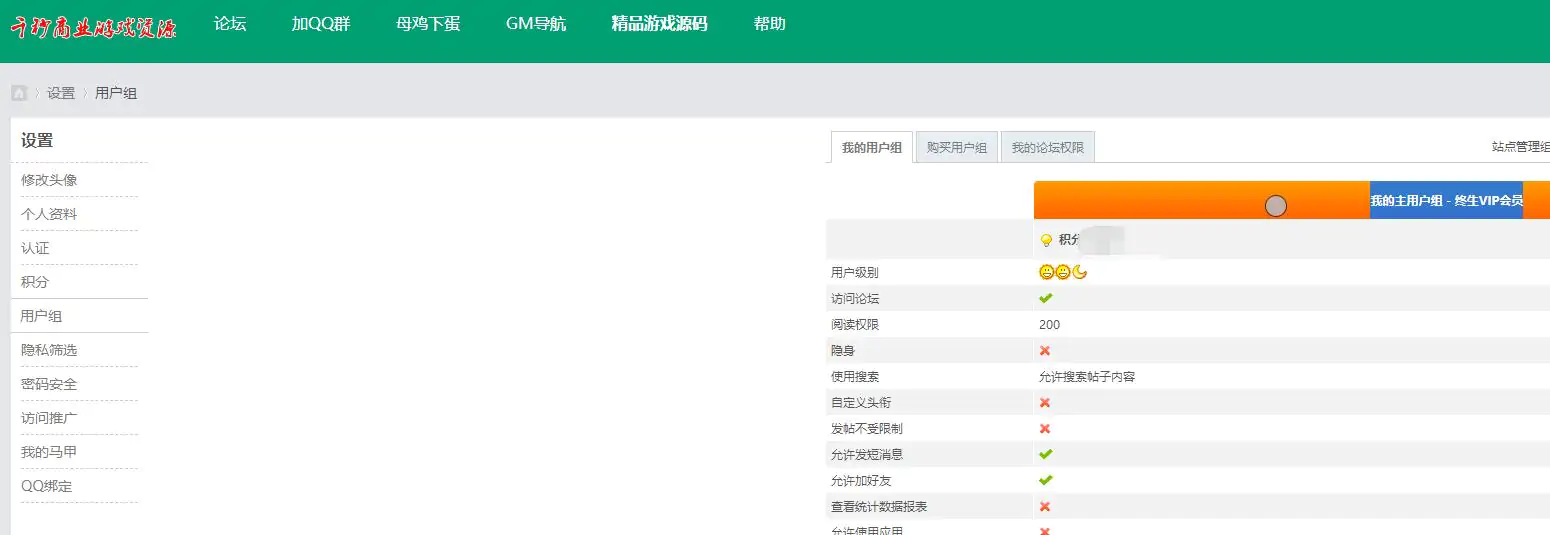
Task: Click red cross in 发帖不受限制 row
Action: coord(1045,428)
